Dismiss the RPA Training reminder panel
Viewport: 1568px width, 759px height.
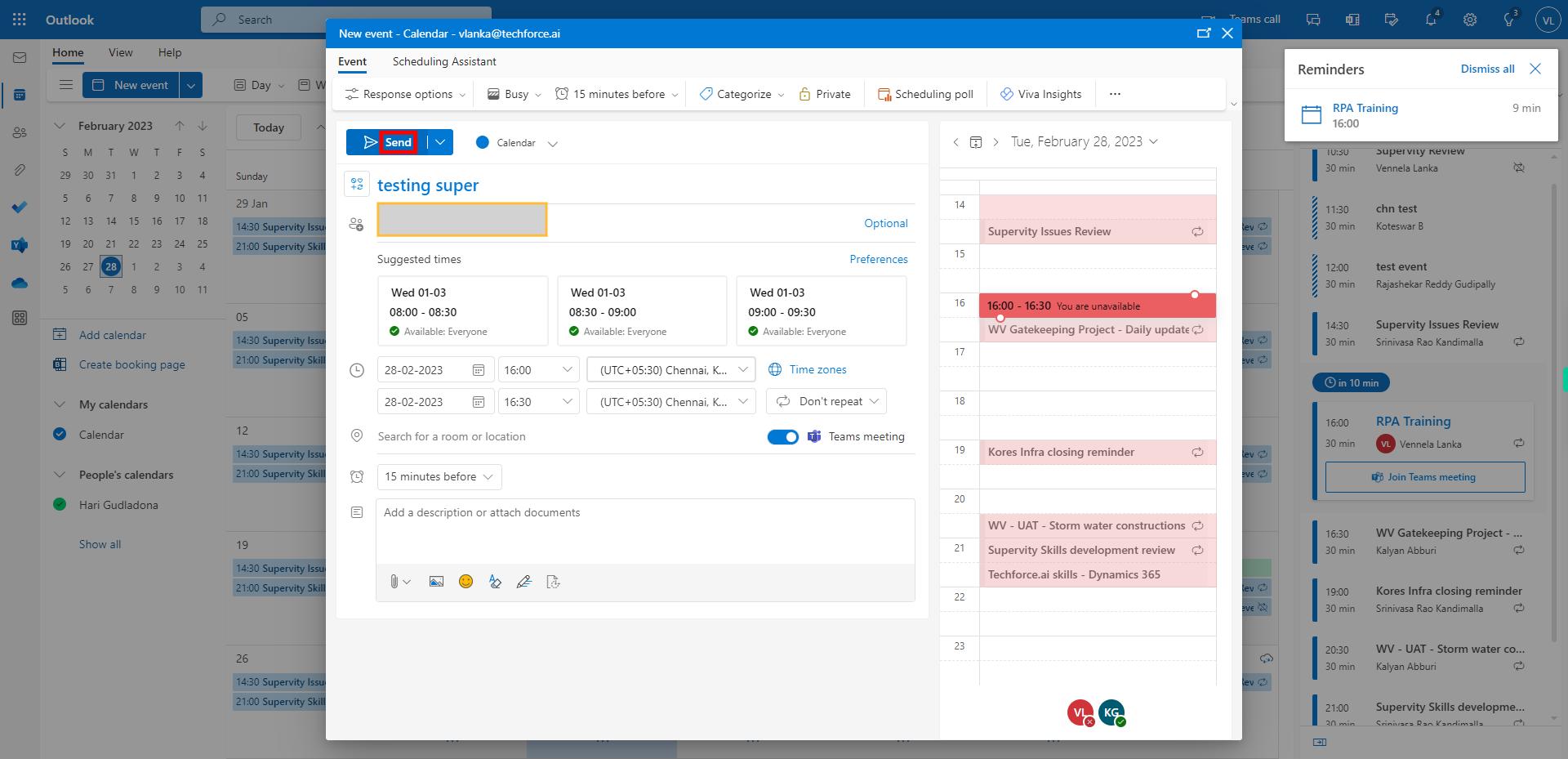click(1535, 69)
